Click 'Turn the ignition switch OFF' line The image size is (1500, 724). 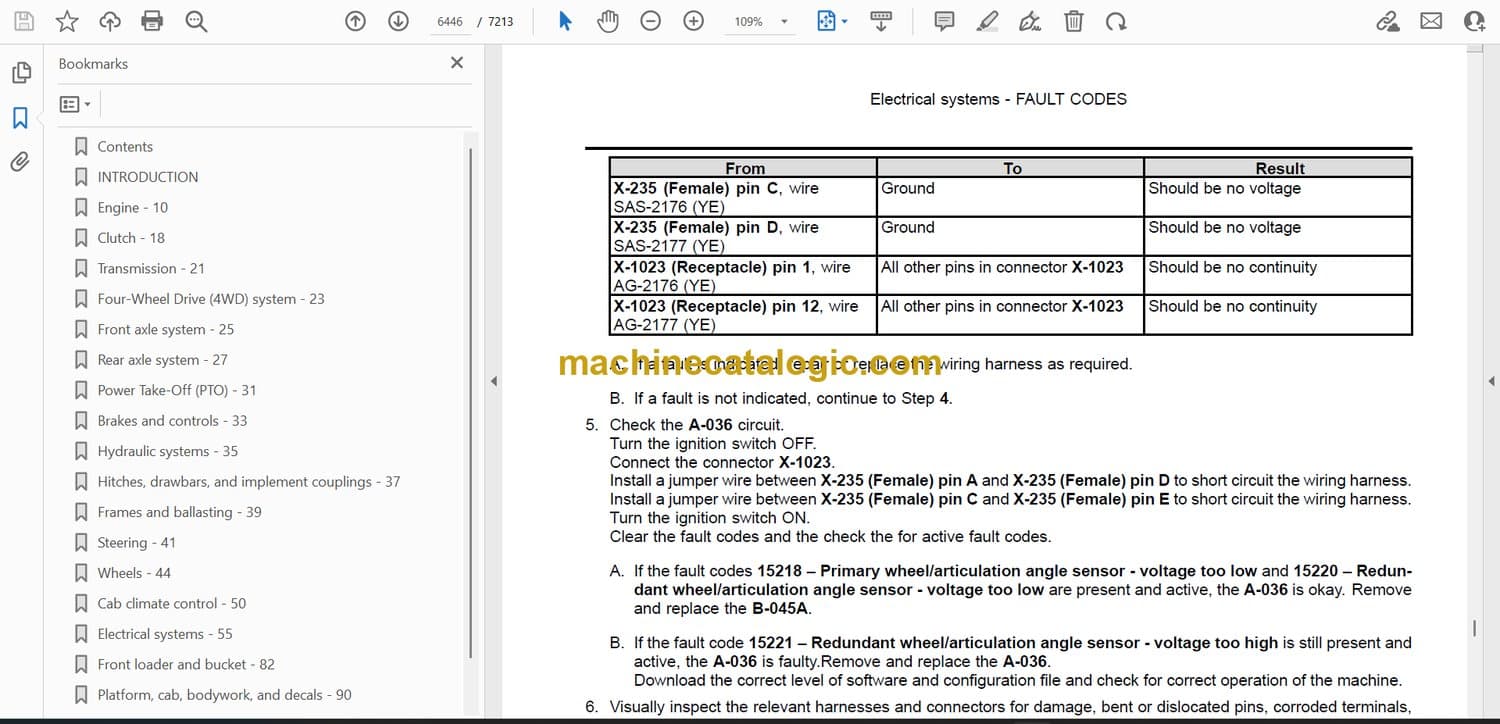pos(713,443)
